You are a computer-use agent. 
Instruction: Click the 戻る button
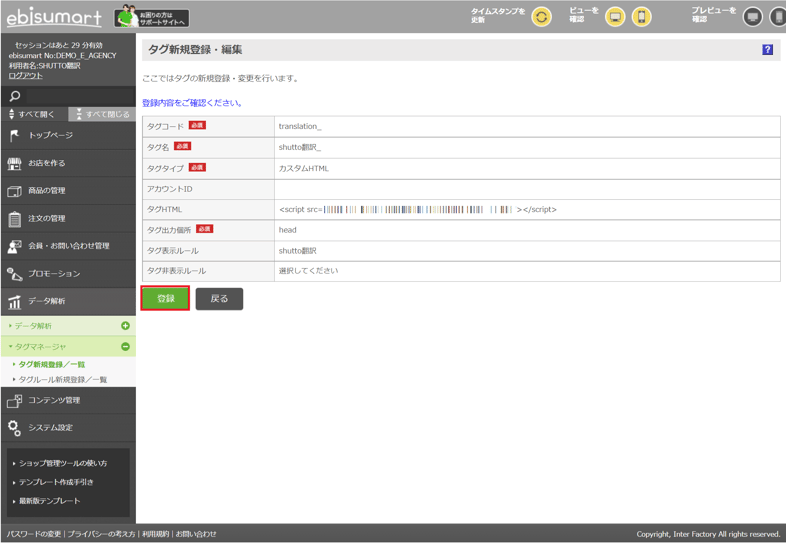(x=219, y=299)
